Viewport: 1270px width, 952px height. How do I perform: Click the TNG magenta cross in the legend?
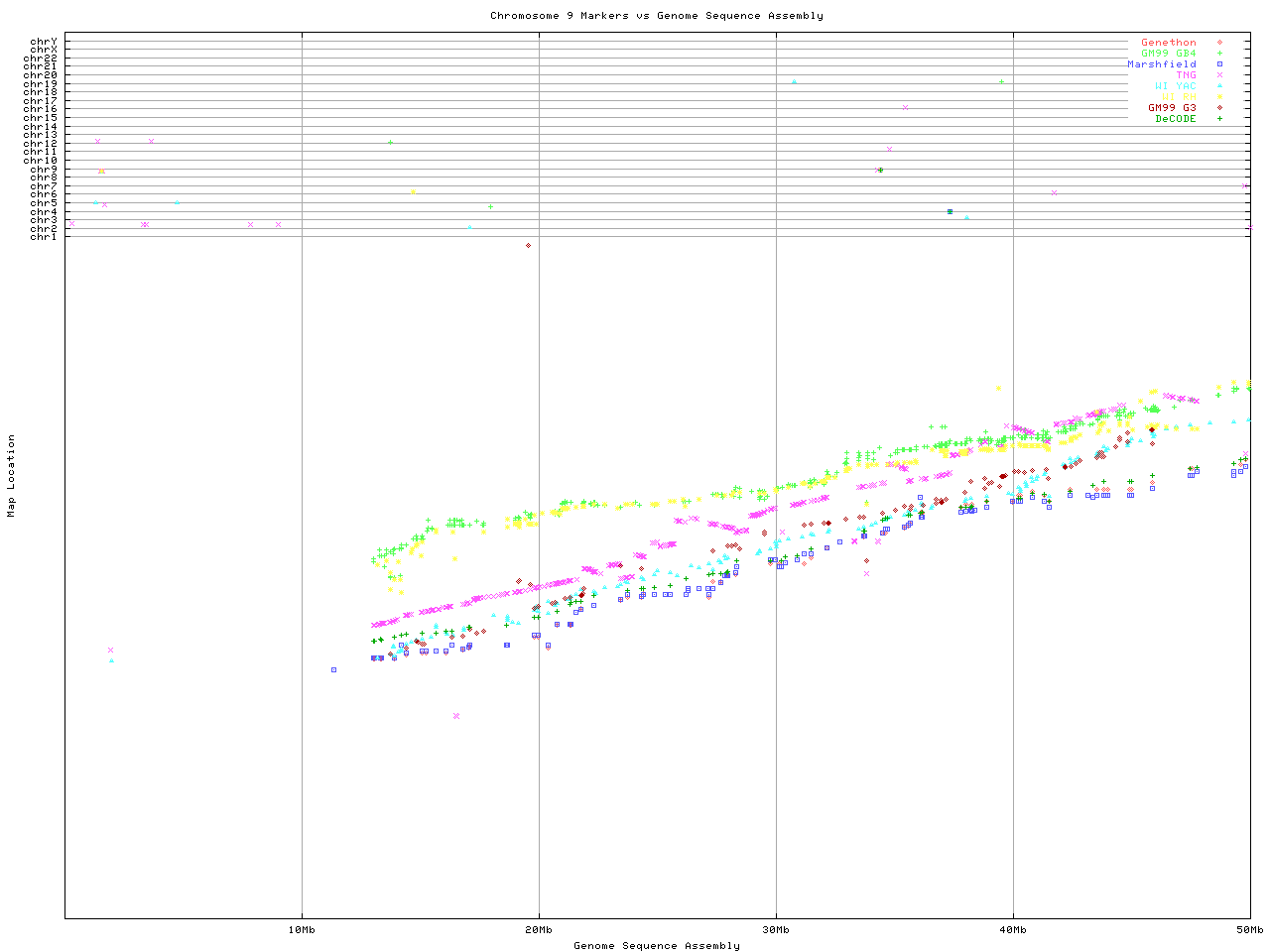tap(1219, 75)
